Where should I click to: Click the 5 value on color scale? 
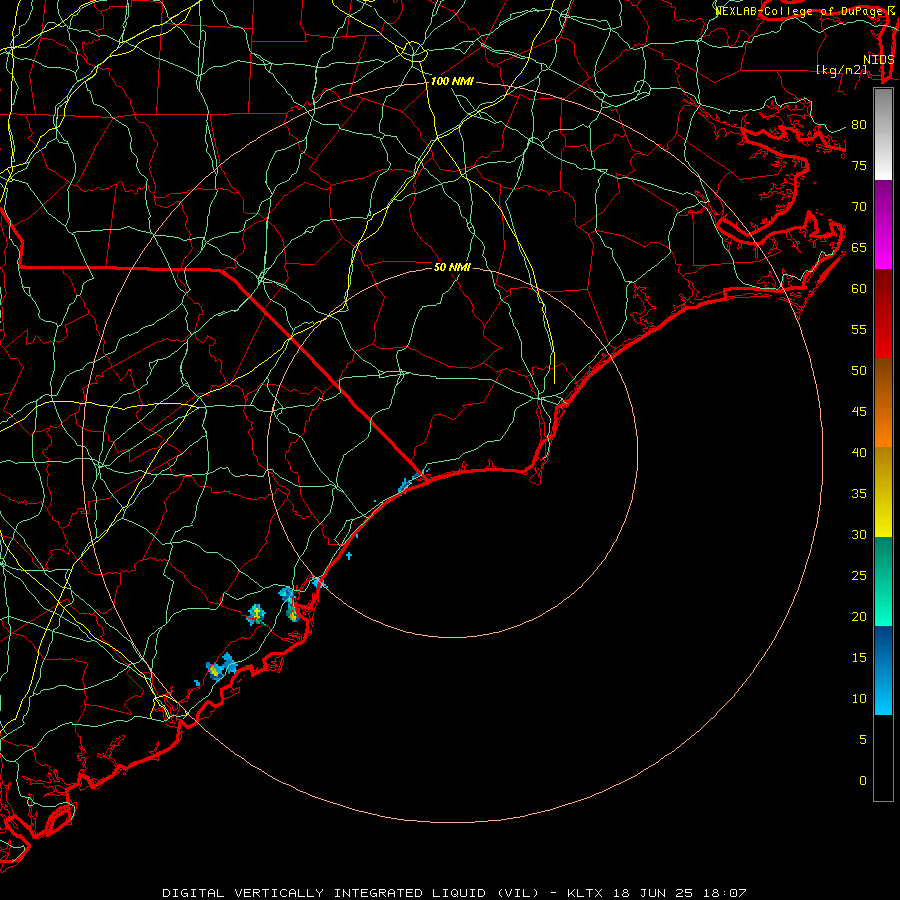click(863, 739)
